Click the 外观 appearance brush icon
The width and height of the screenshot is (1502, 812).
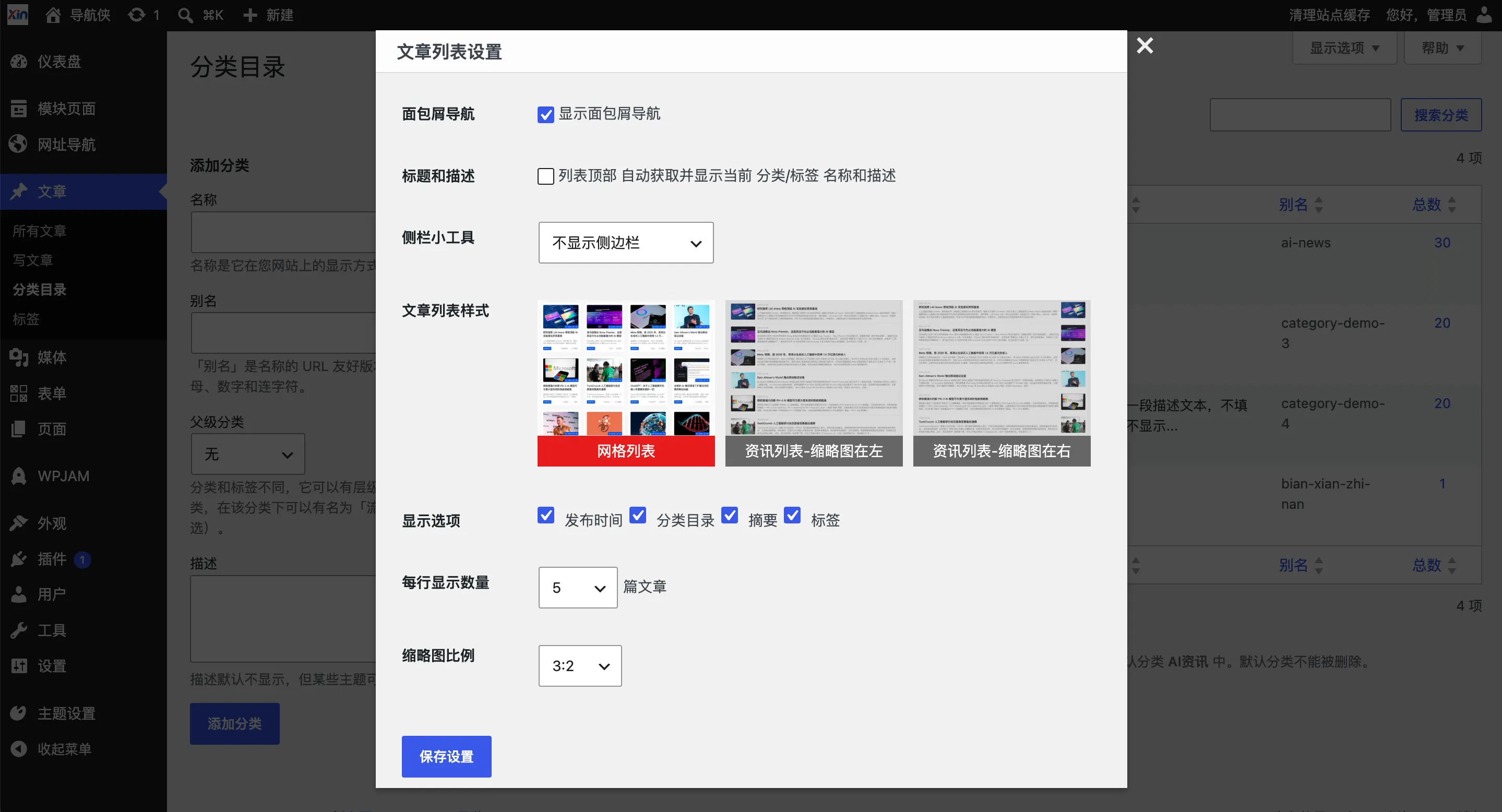(x=19, y=523)
